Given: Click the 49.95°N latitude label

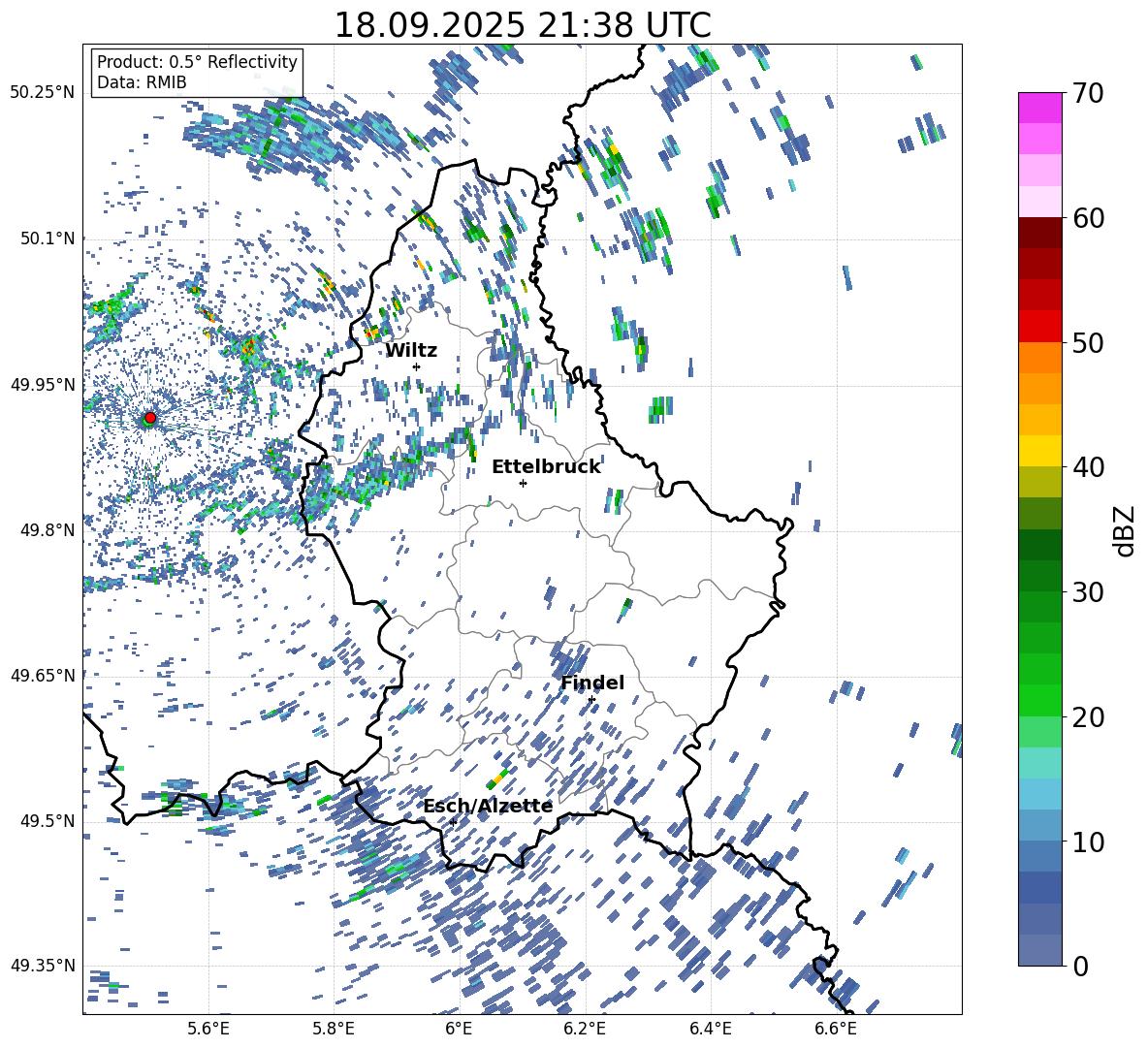Looking at the screenshot, I should click(44, 385).
